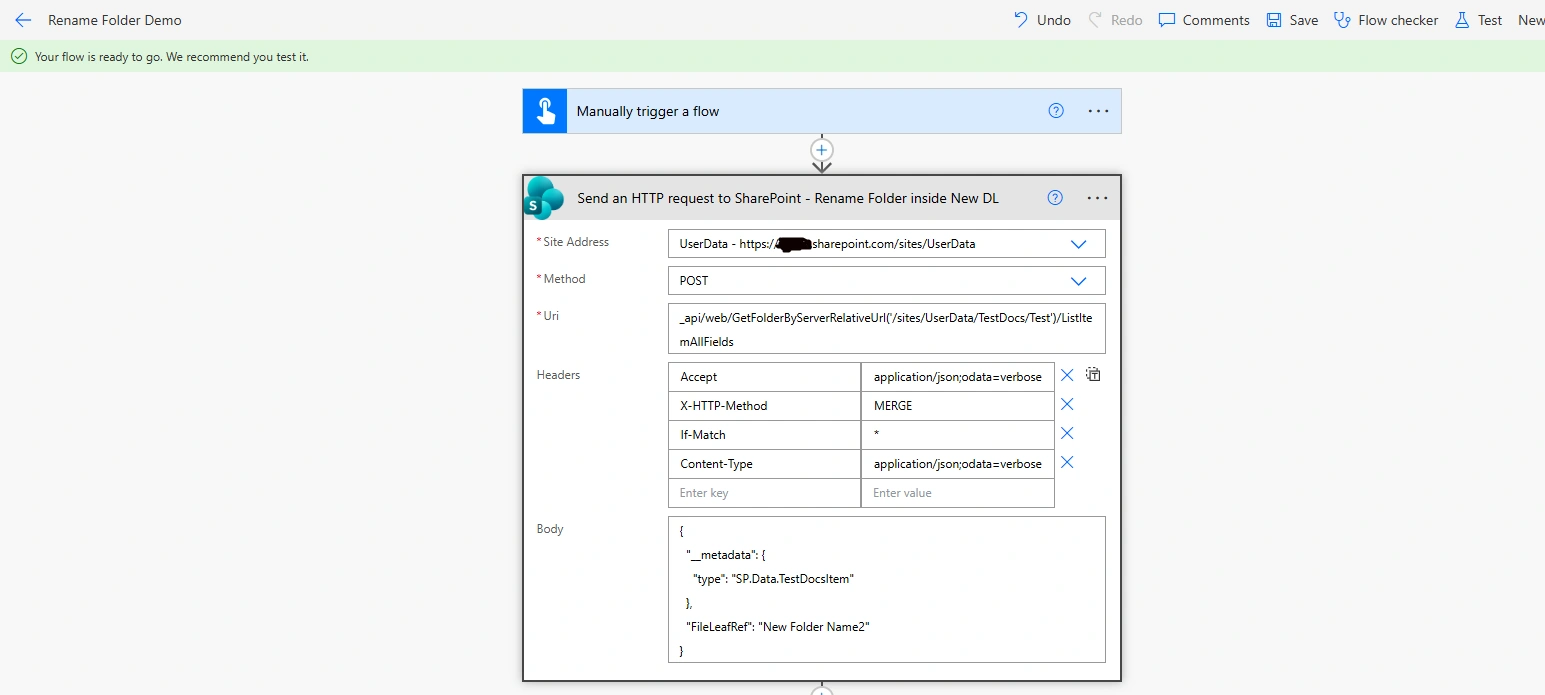Viewport: 1545px width, 695px height.
Task: Go back using the left arrow icon
Action: [x=24, y=20]
